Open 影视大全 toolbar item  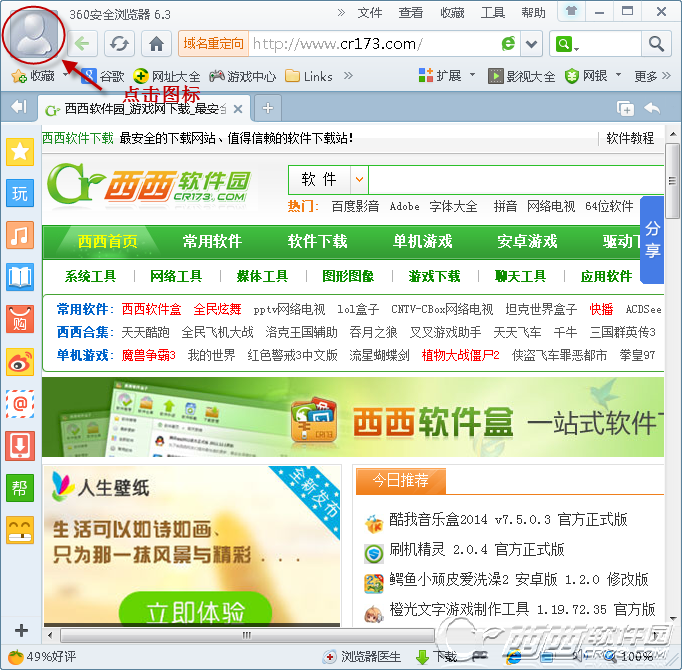[522, 77]
